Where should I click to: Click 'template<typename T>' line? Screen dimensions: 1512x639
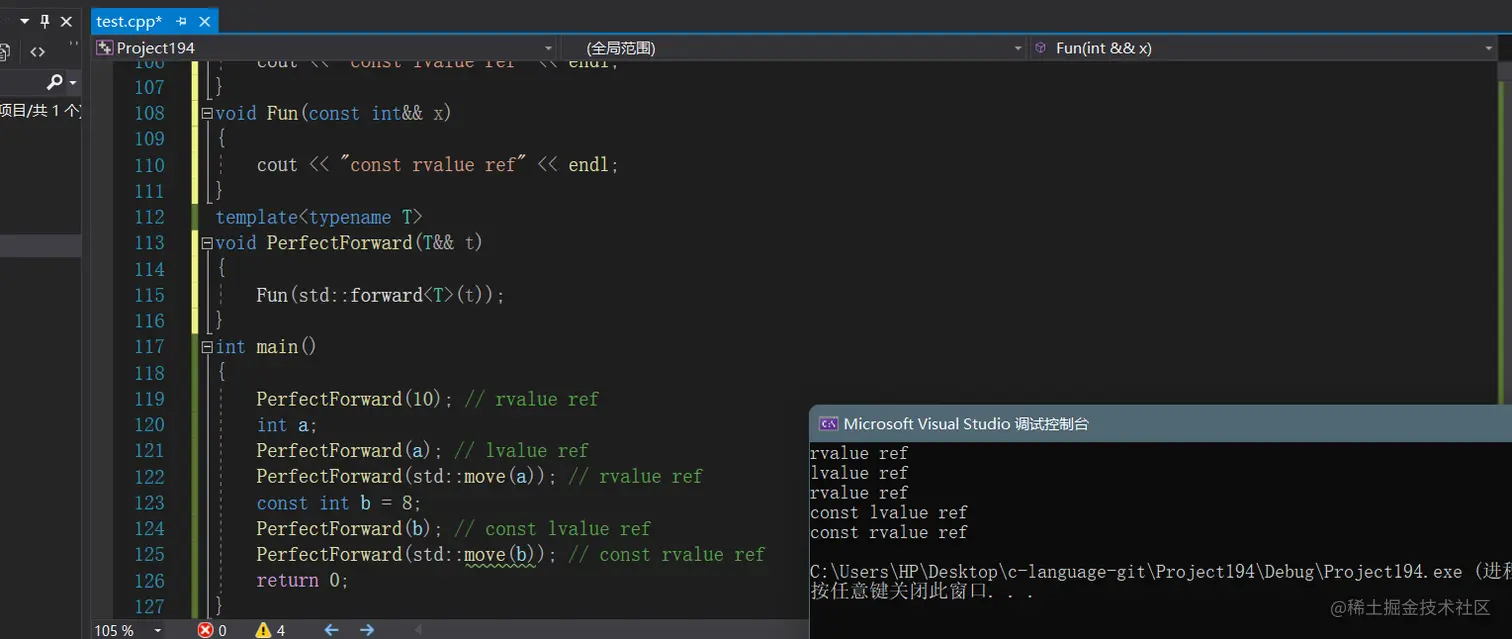tap(319, 217)
